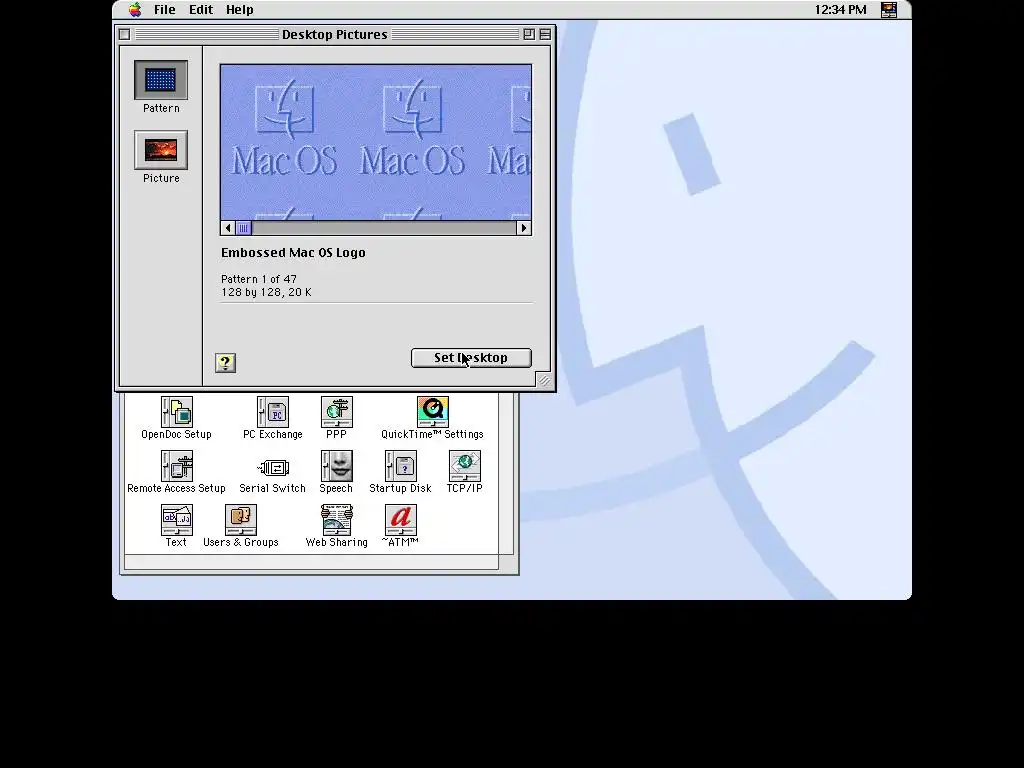Click the '128 by 128, 20 K' text

[266, 292]
